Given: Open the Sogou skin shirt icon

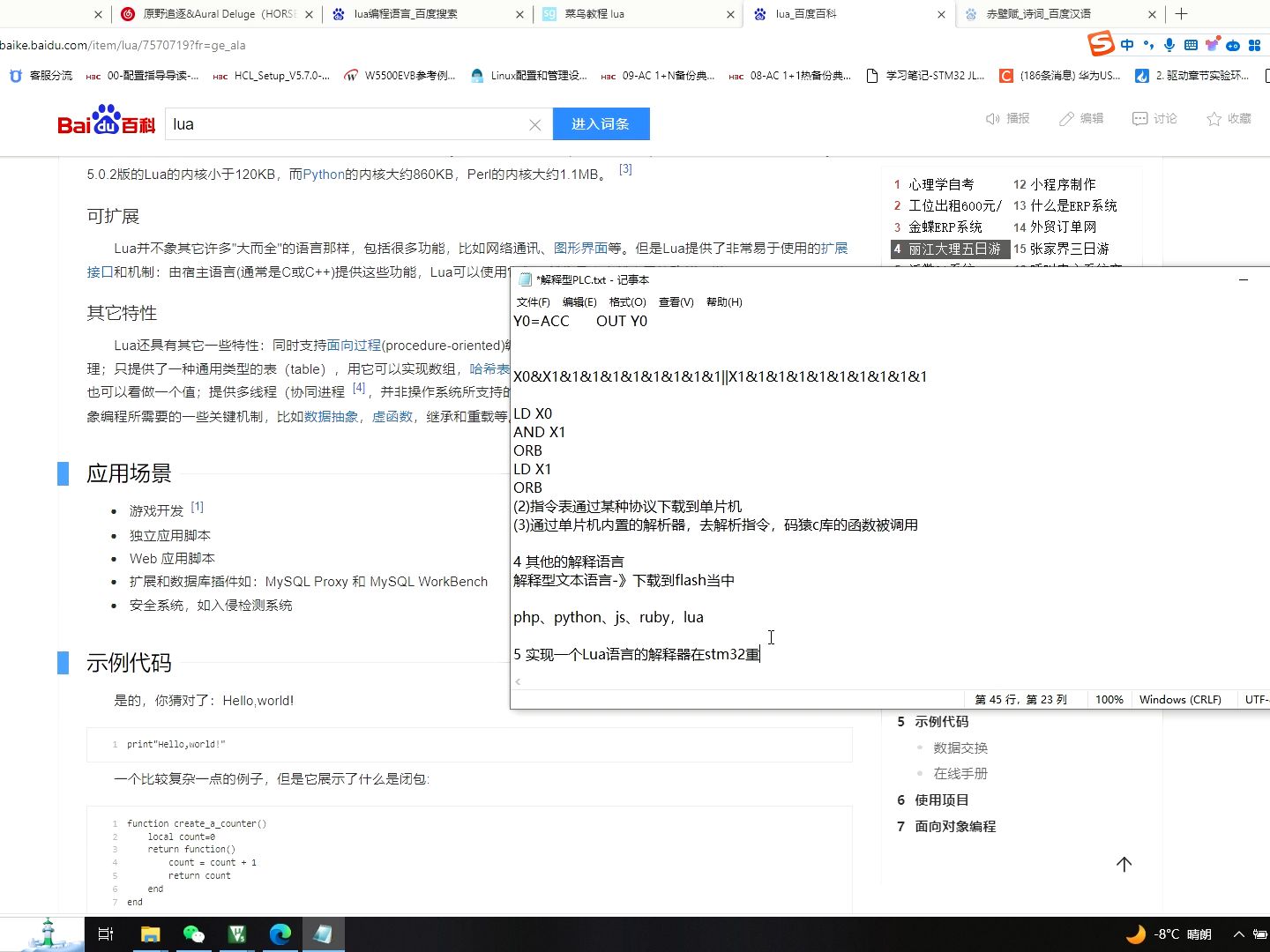Looking at the screenshot, I should (x=1212, y=45).
